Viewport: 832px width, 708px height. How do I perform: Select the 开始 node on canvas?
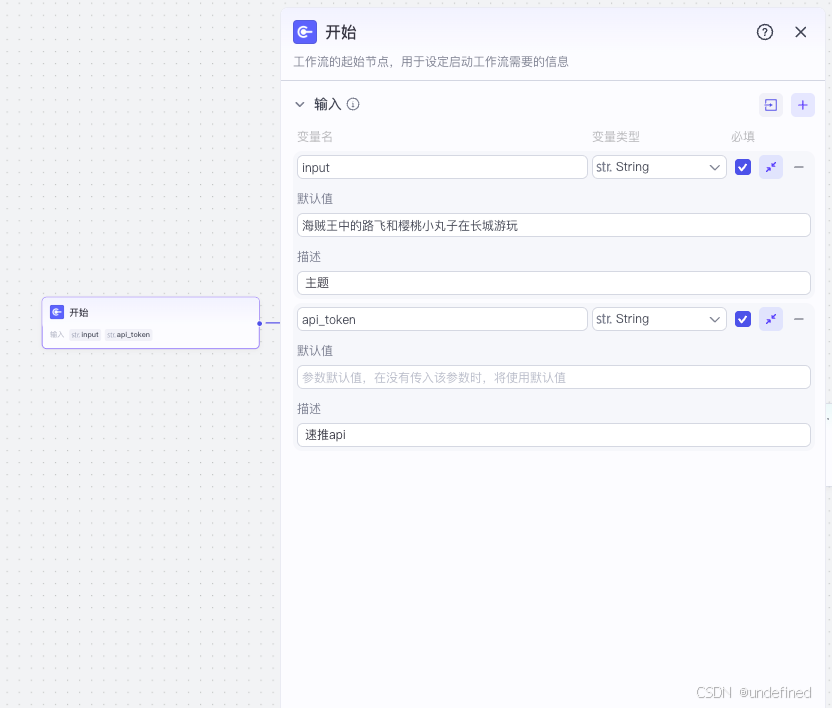pos(151,323)
